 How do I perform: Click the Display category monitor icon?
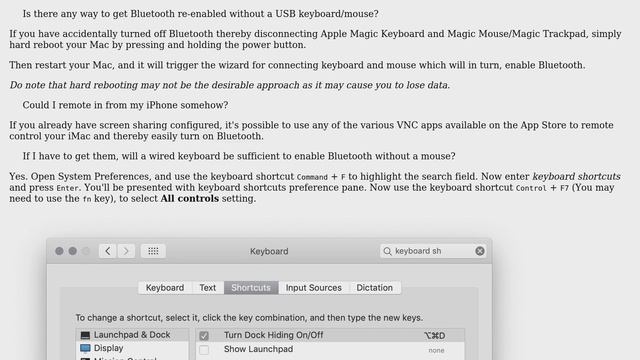[85, 348]
